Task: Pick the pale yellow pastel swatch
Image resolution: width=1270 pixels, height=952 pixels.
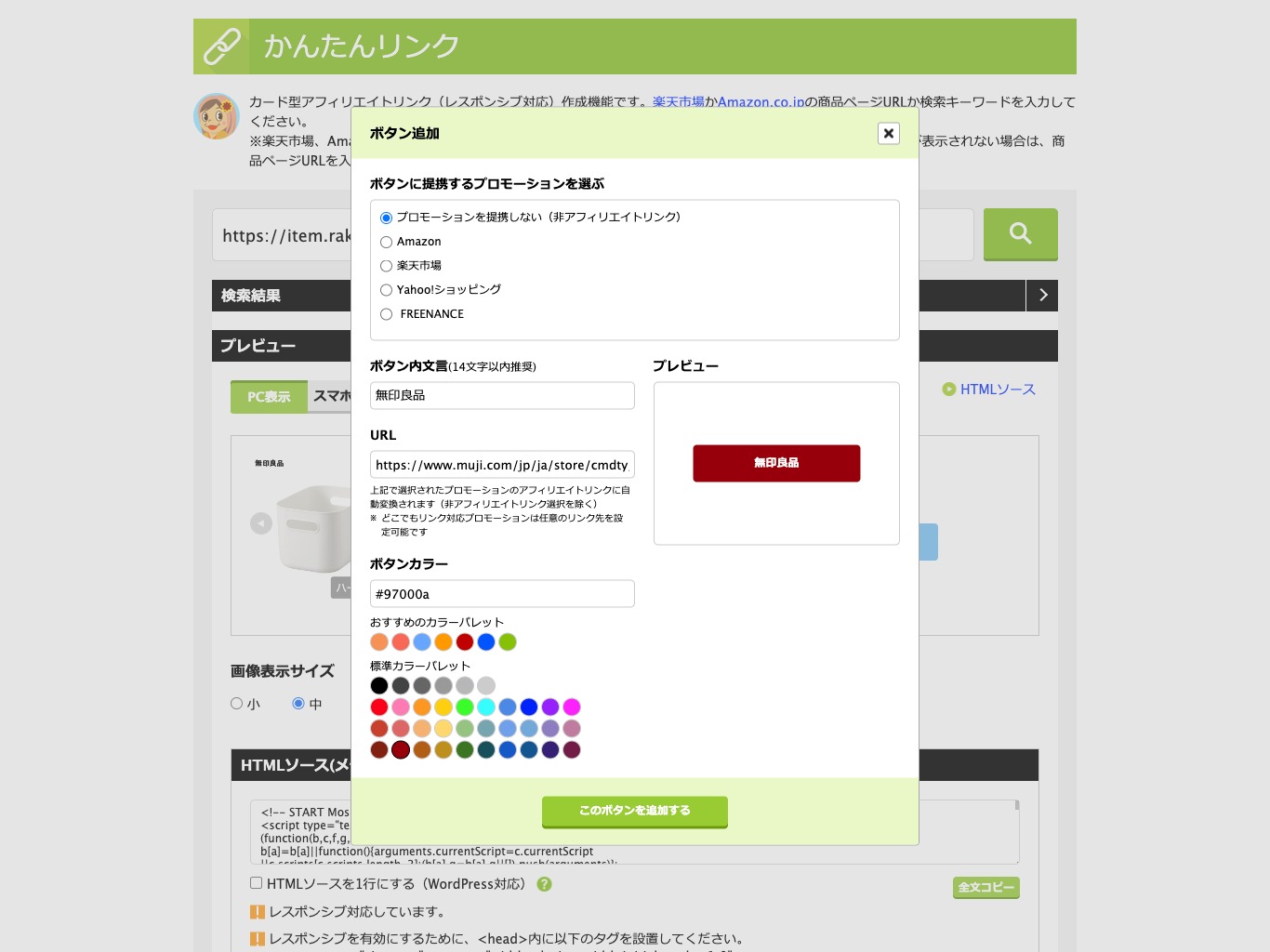Action: point(443,729)
